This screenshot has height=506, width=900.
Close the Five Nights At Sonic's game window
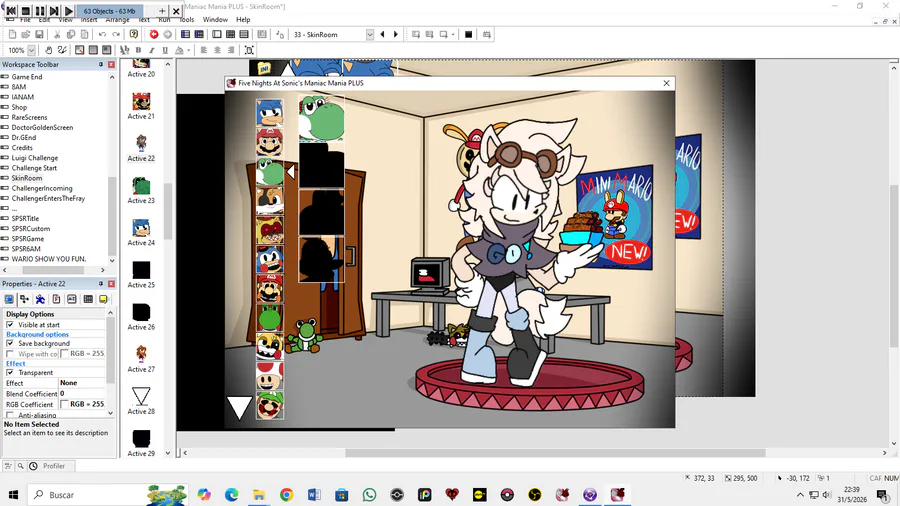tap(666, 83)
